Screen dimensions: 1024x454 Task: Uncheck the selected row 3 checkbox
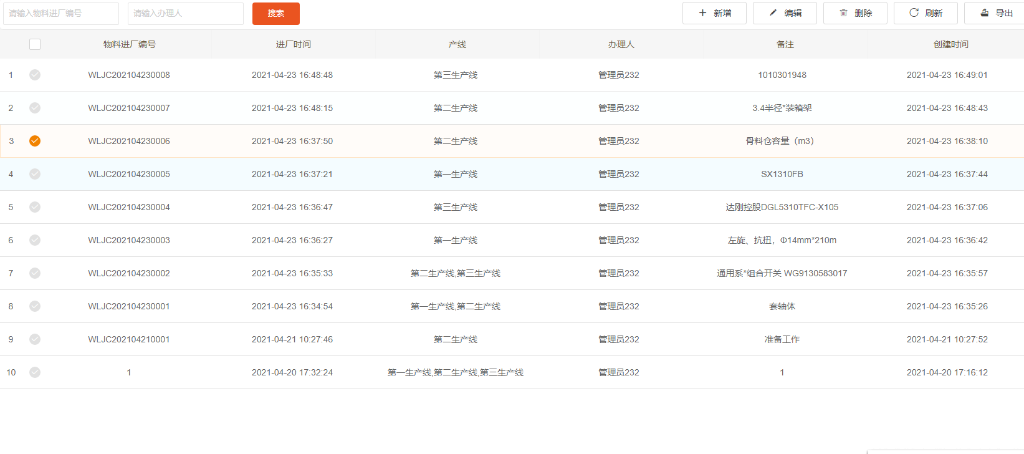35,141
